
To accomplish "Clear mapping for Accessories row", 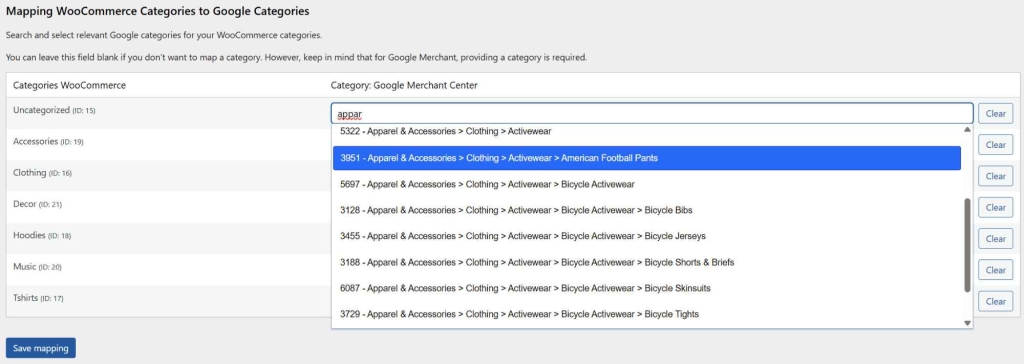I will coord(995,144).
